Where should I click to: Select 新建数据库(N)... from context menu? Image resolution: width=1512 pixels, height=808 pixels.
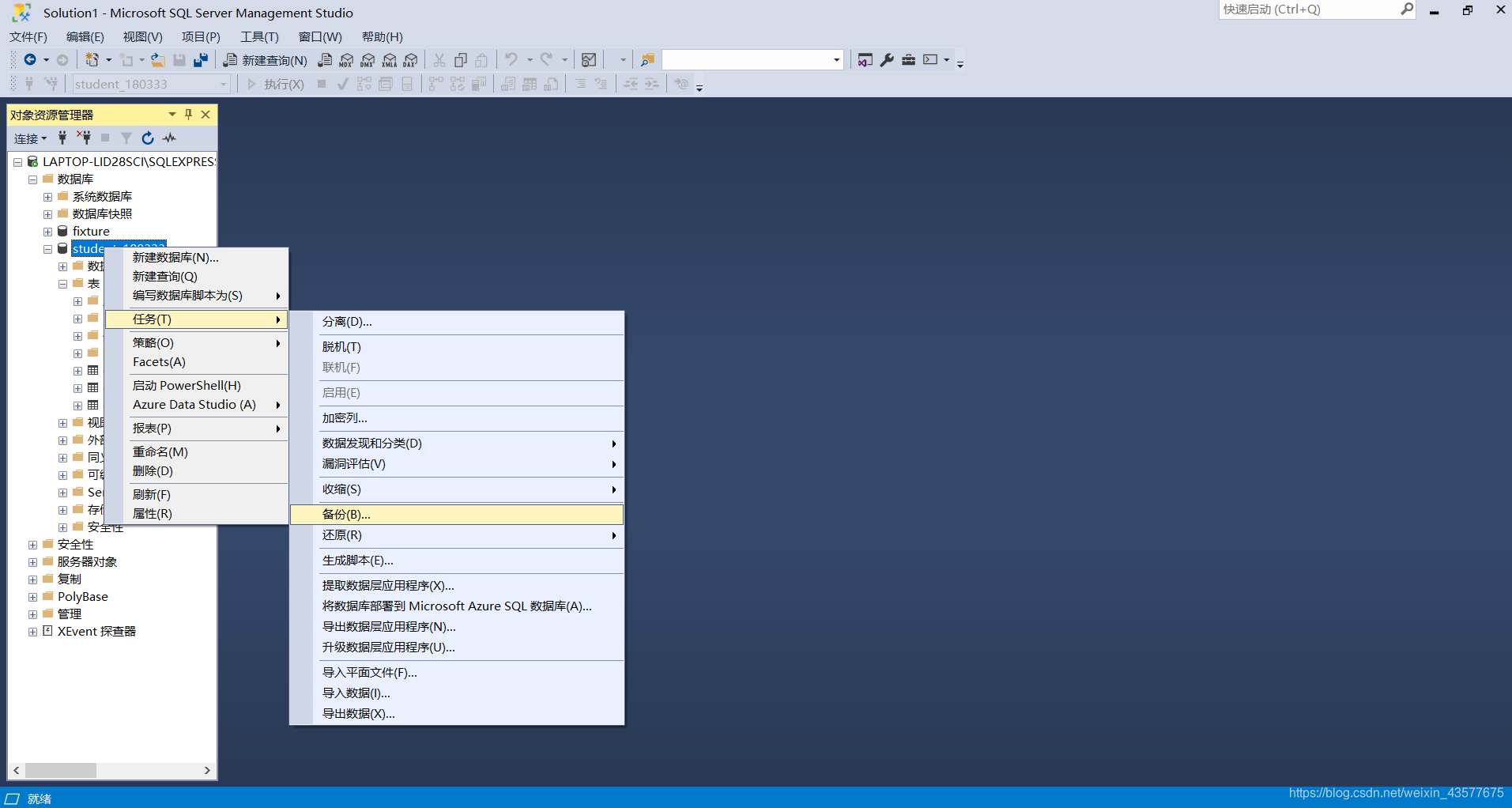click(x=197, y=258)
